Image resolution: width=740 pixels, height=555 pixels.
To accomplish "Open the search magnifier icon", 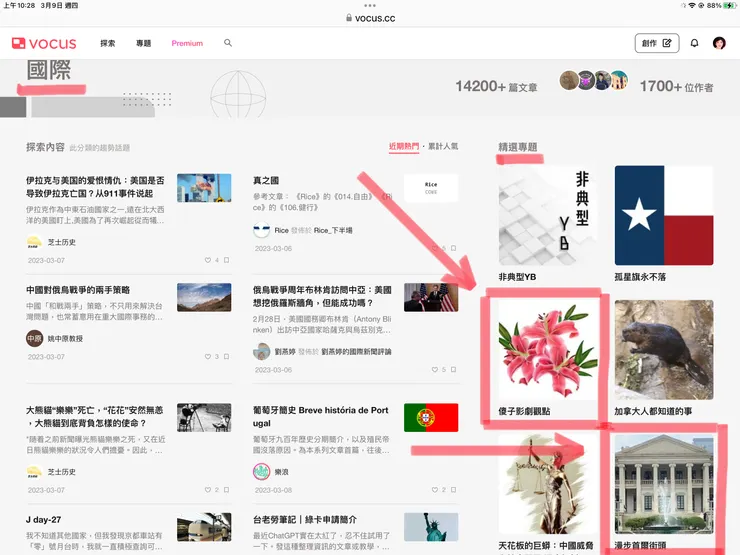I will (x=228, y=43).
